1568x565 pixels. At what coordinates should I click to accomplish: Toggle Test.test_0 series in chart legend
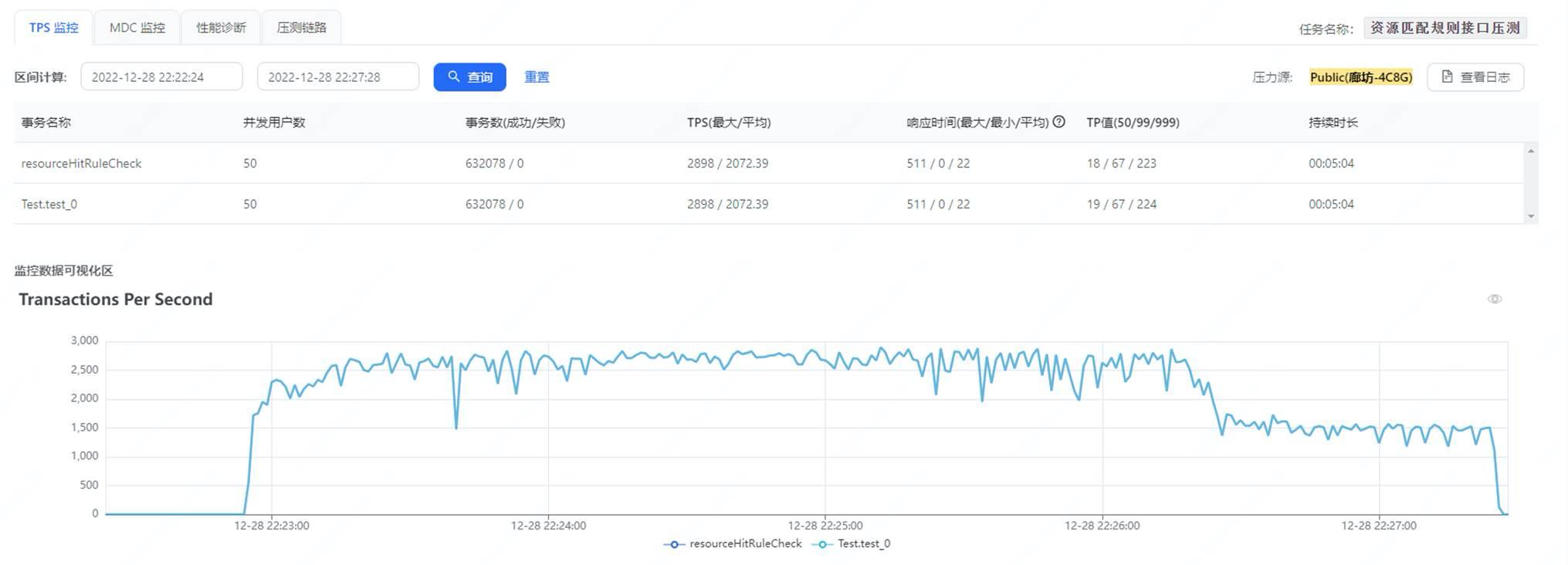[x=851, y=544]
